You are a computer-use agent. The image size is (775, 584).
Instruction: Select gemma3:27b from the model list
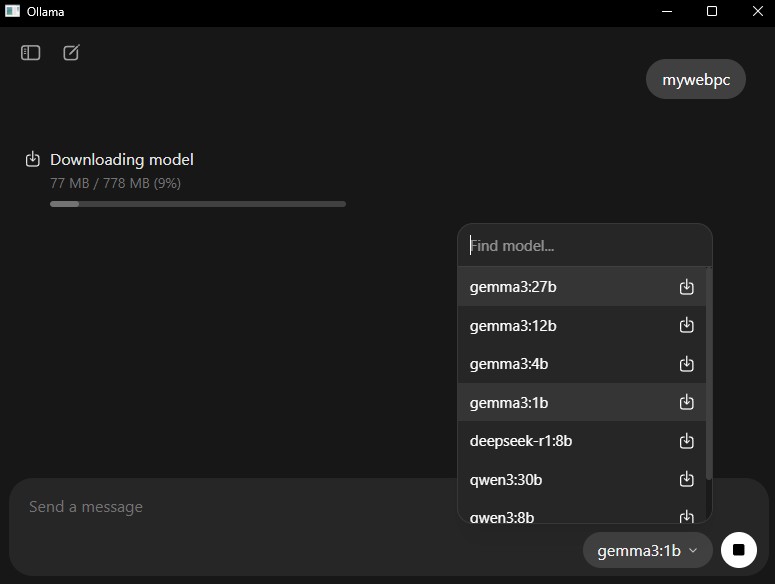click(x=581, y=287)
